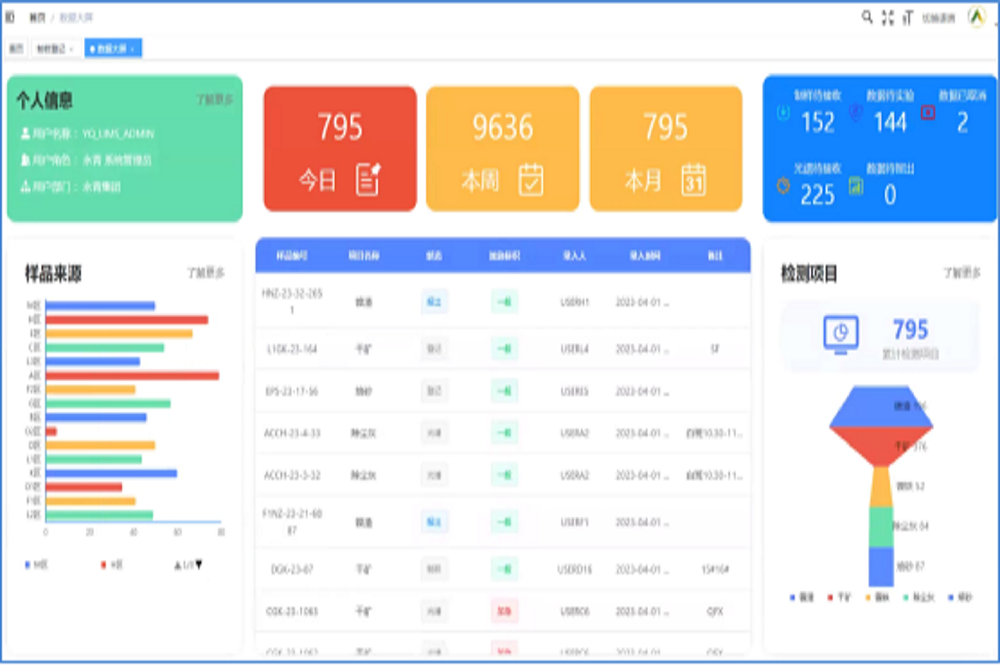Screen dimensions: 1000x666
Task: Click the calendar check icon on 本周 card
Action: click(531, 179)
